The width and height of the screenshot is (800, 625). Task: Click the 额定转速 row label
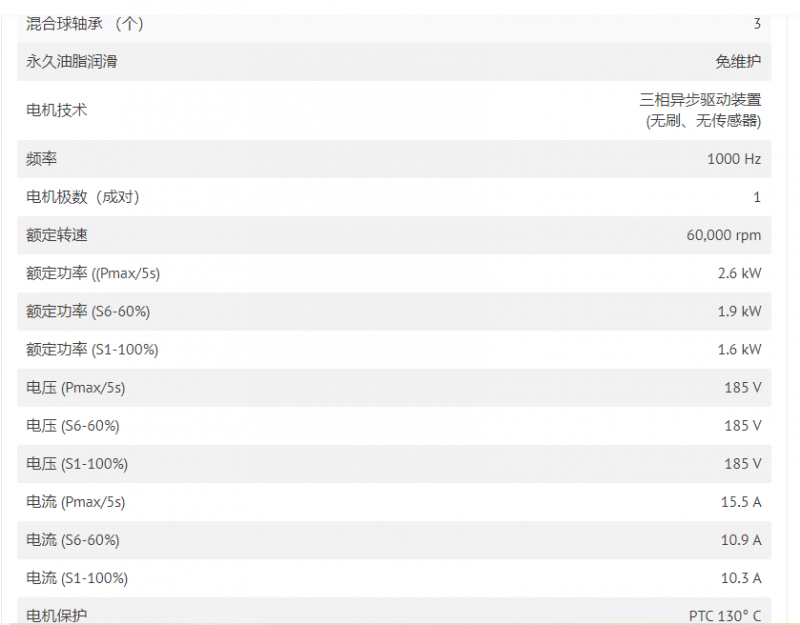click(x=57, y=235)
